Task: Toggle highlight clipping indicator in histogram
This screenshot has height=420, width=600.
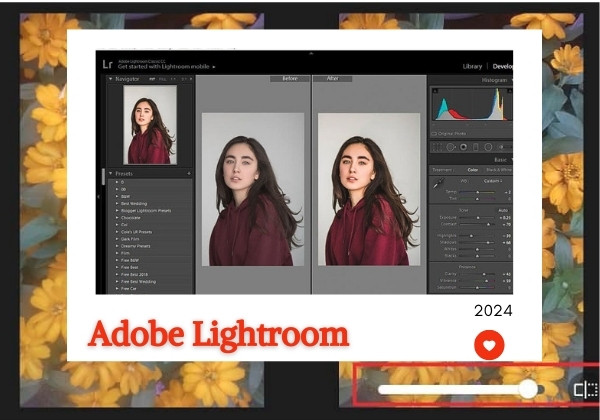Action: [x=509, y=91]
